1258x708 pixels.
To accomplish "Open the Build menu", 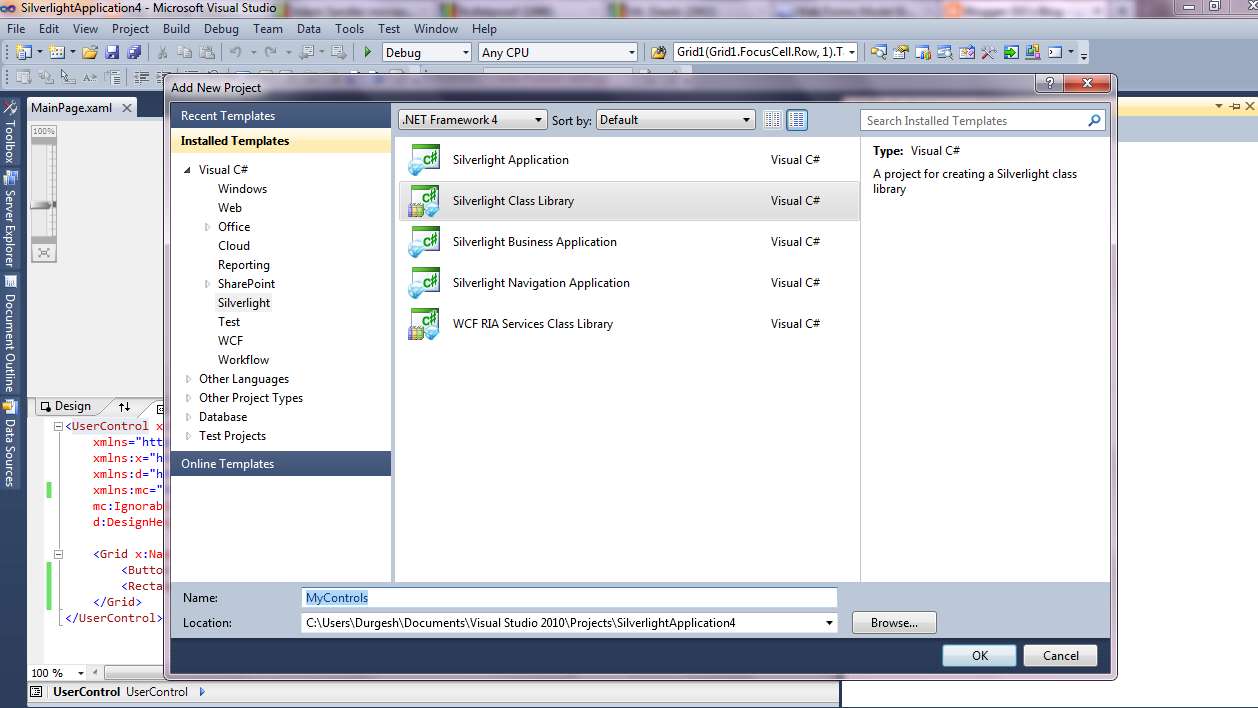I will click(176, 29).
